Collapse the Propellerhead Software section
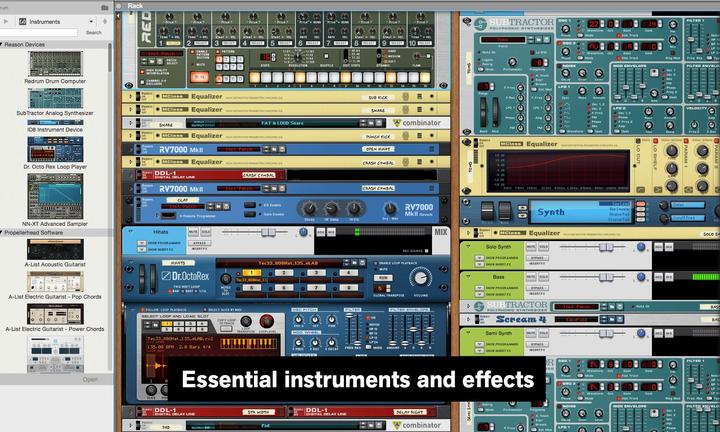720x432 pixels. (2, 233)
